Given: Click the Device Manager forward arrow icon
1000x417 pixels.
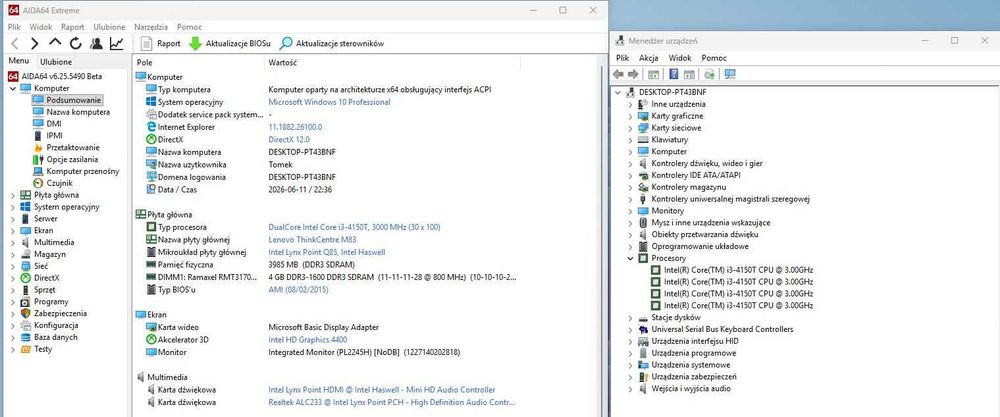Looking at the screenshot, I should pos(633,75).
